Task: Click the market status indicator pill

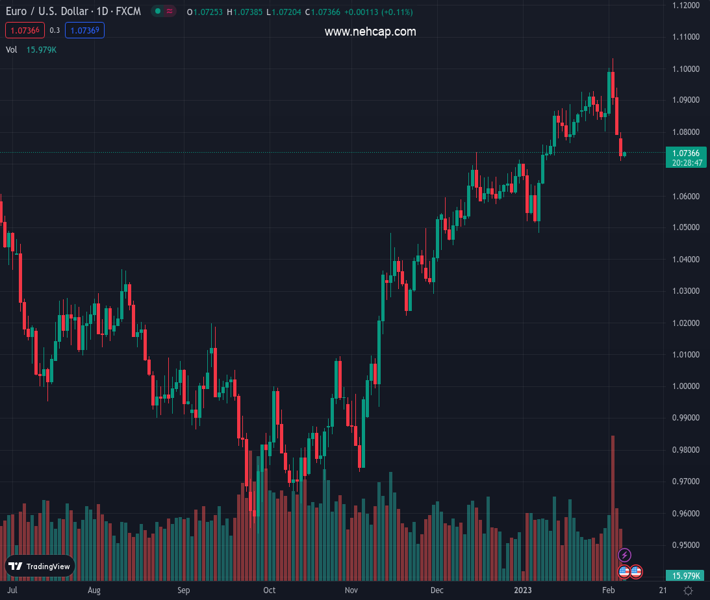Action: pyautogui.click(x=162, y=11)
